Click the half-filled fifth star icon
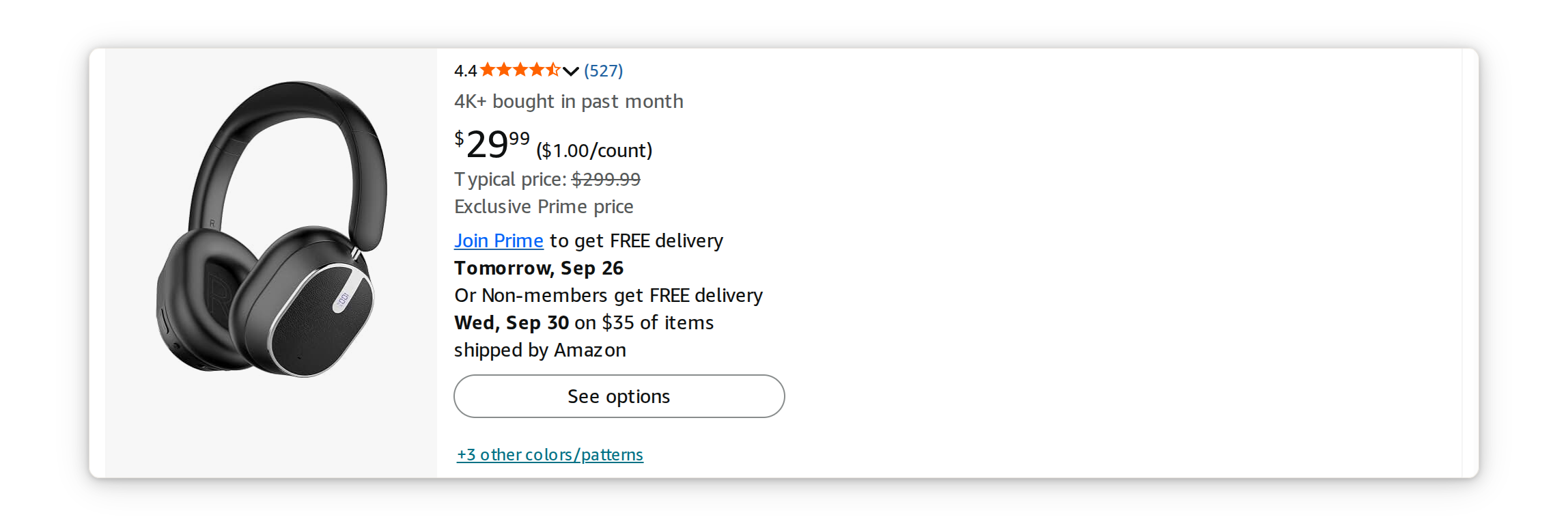This screenshot has width=1568, height=526. pos(552,70)
